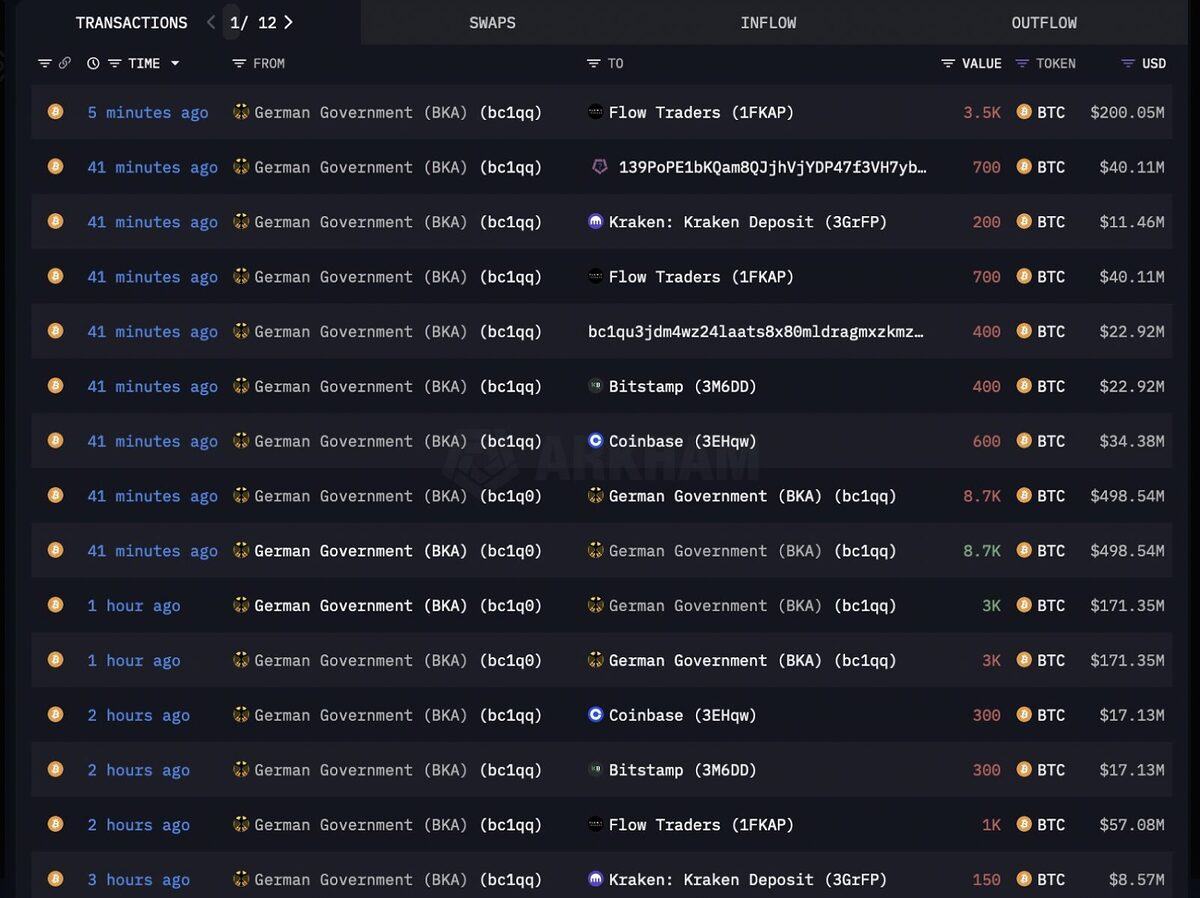Open Flow Traders (1FKAP) in the 3.5K row

click(701, 112)
